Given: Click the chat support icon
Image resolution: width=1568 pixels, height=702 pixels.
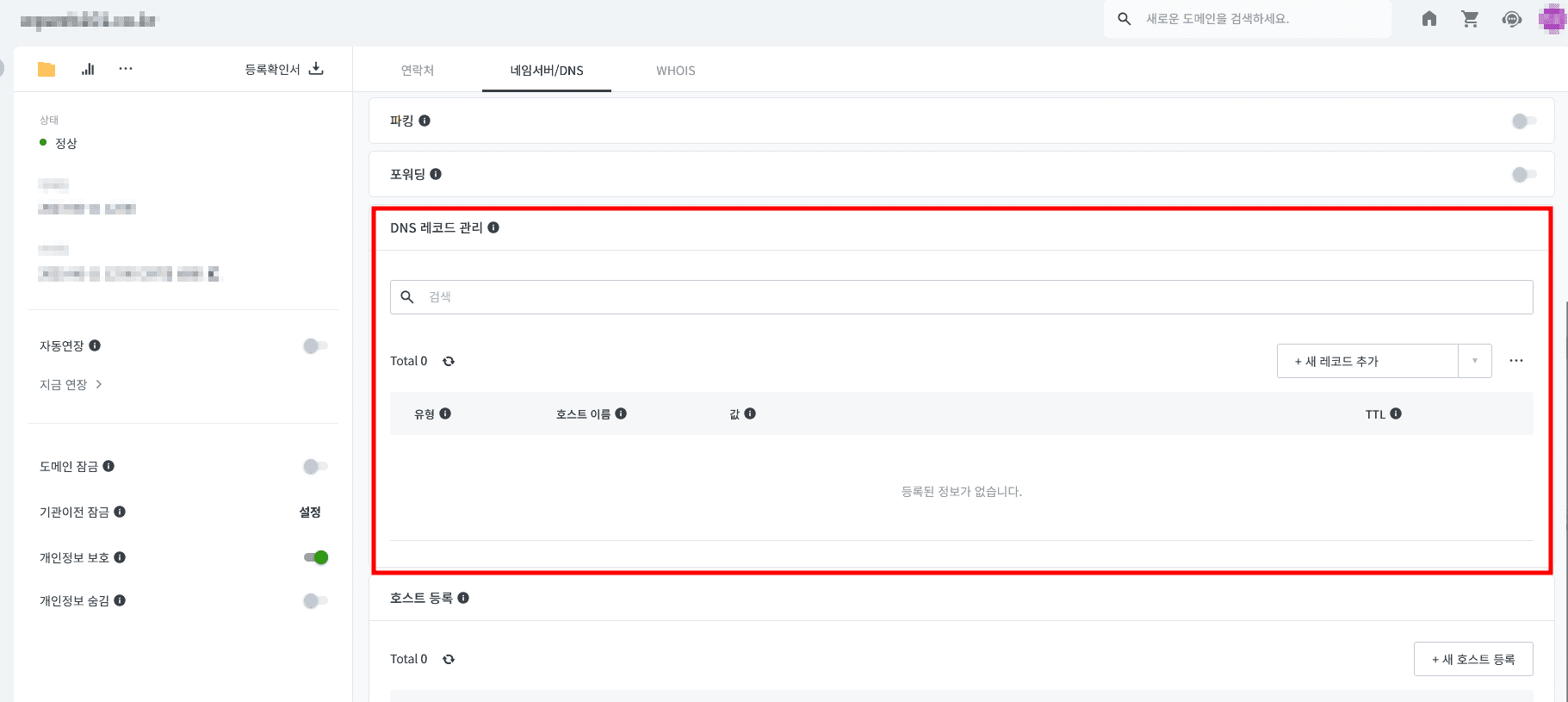Looking at the screenshot, I should point(1511,19).
